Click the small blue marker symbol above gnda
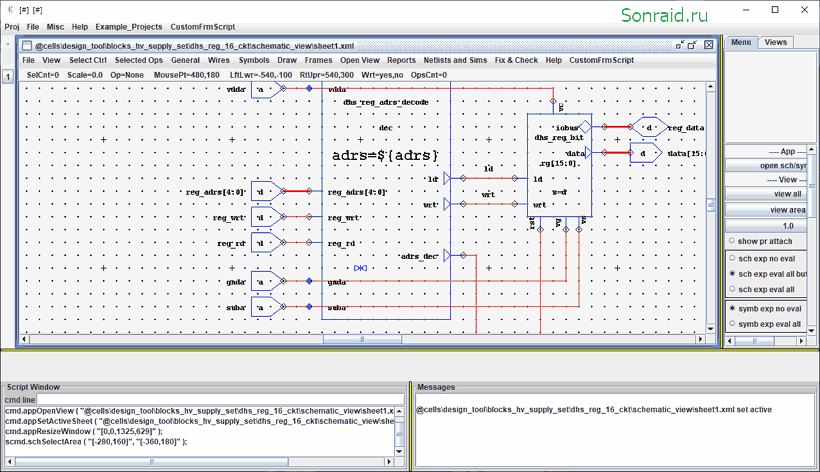The image size is (820, 472). point(360,268)
